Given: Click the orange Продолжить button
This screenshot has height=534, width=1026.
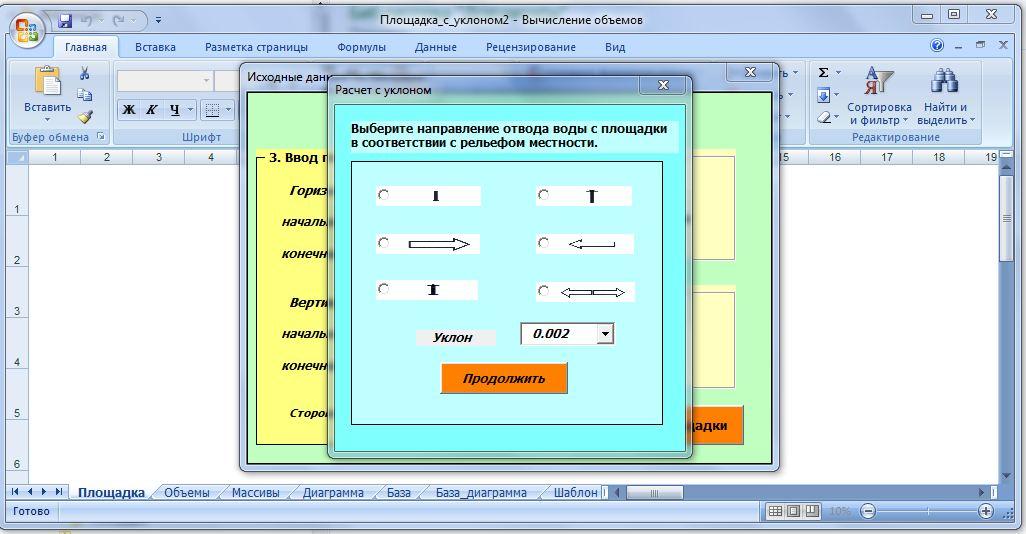Looking at the screenshot, I should tap(504, 378).
